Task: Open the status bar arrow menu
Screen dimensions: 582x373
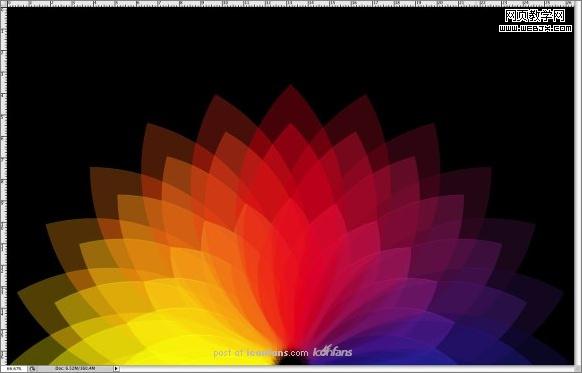Action: [116, 369]
